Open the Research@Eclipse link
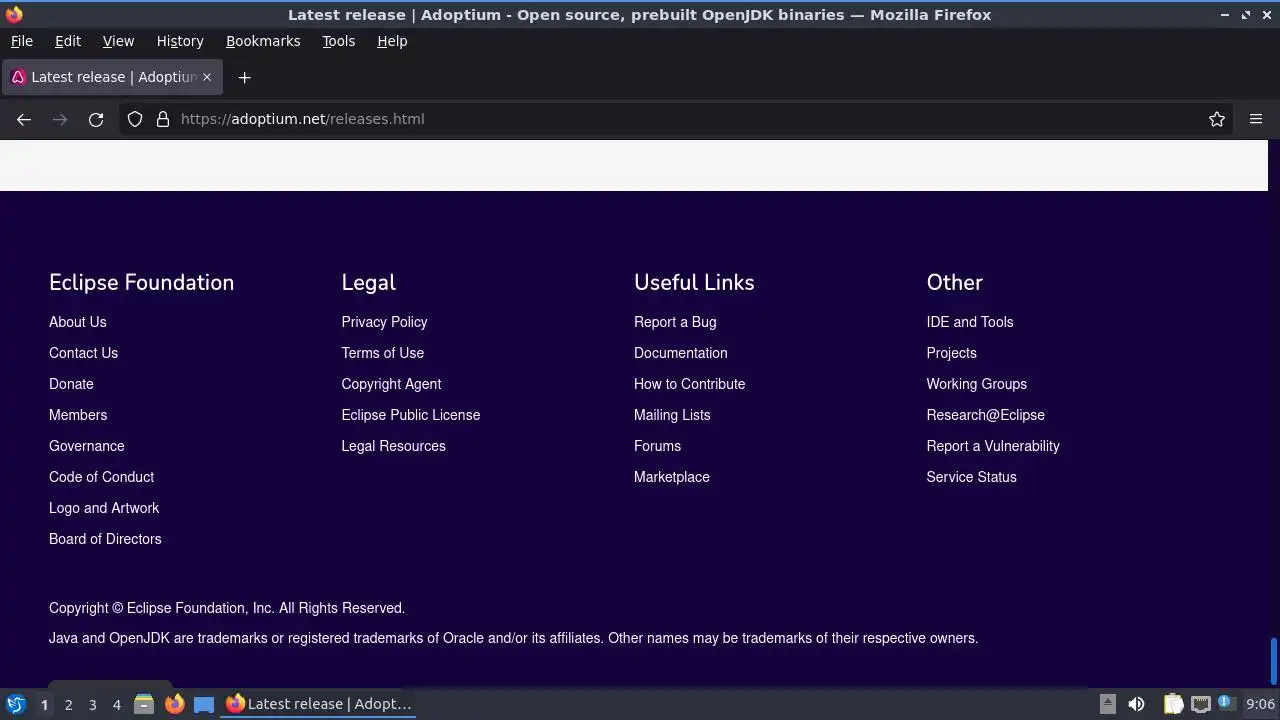Viewport: 1280px width, 720px height. 985,415
